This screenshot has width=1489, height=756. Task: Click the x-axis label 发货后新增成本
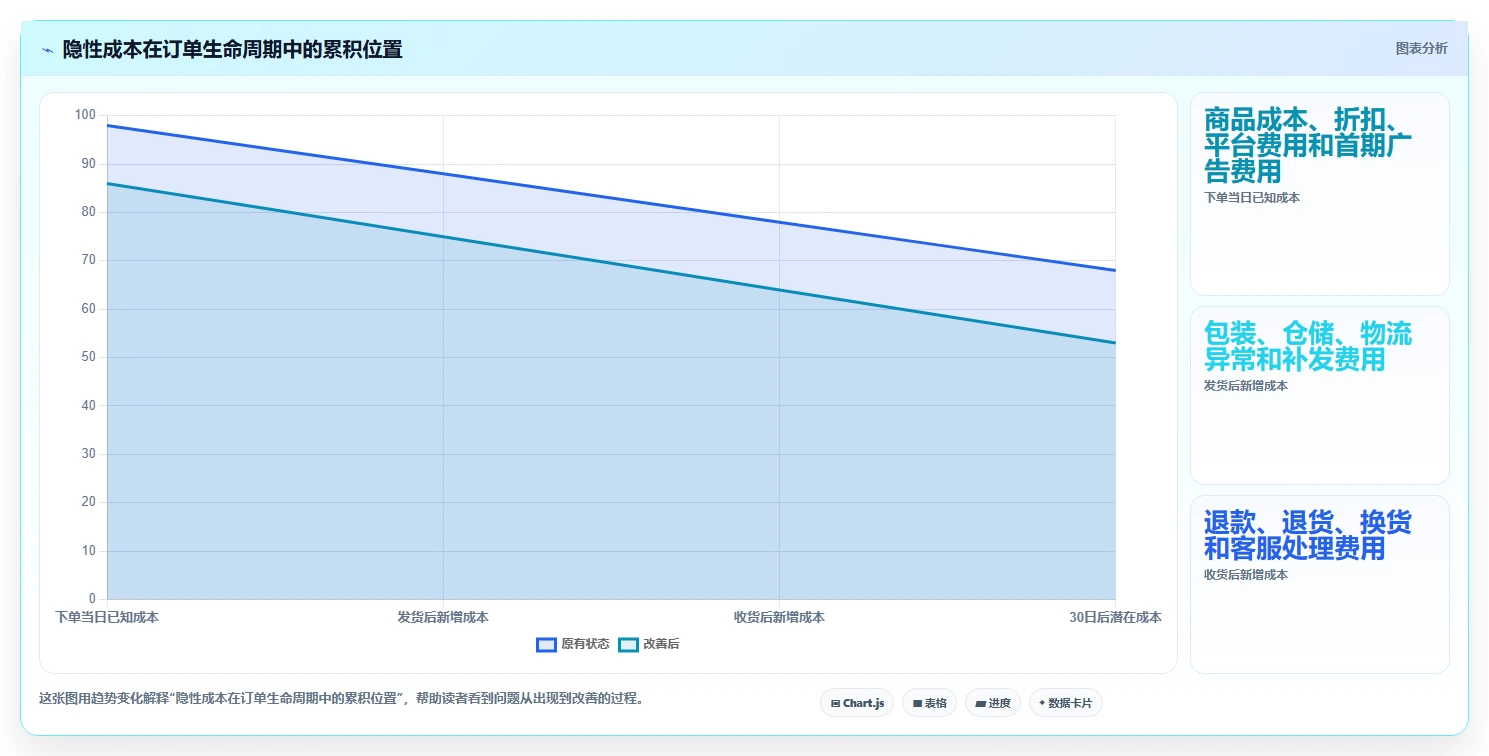pos(443,617)
